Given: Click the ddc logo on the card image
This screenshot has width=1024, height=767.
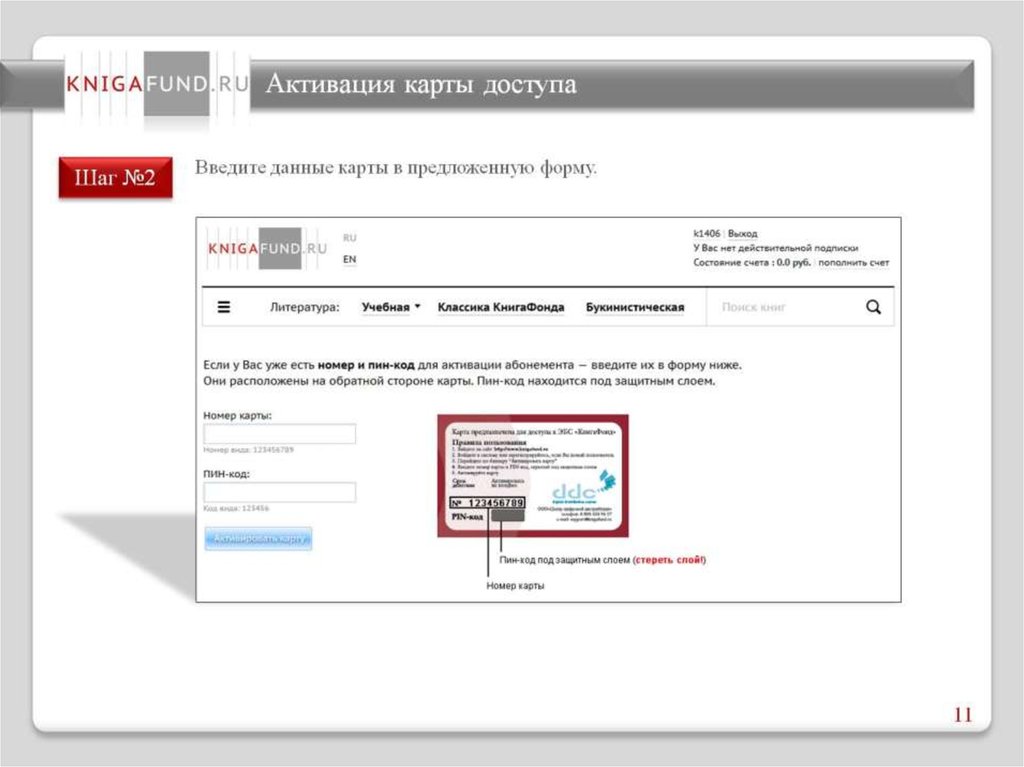Looking at the screenshot, I should coord(574,493).
